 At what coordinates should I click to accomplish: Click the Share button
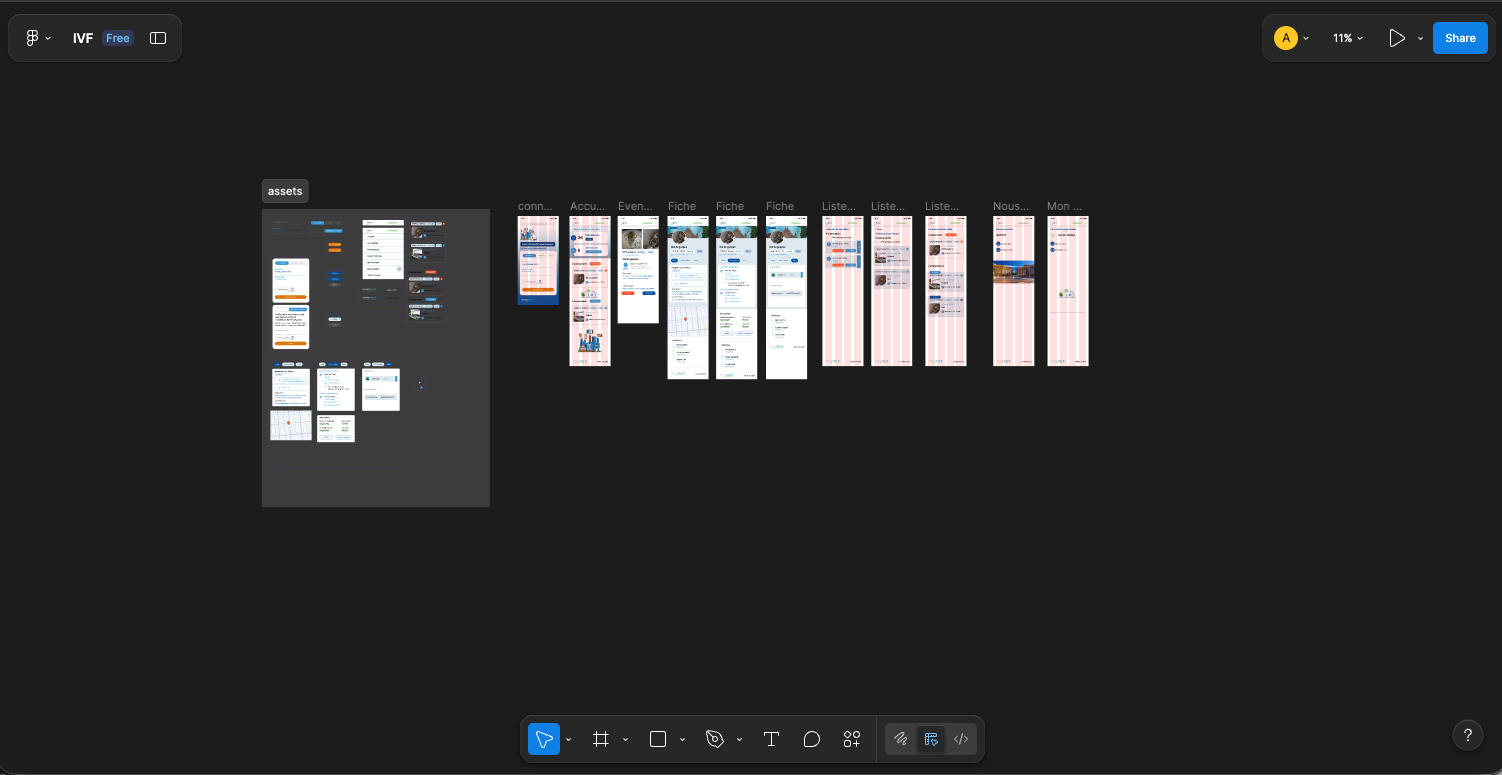(x=1460, y=38)
